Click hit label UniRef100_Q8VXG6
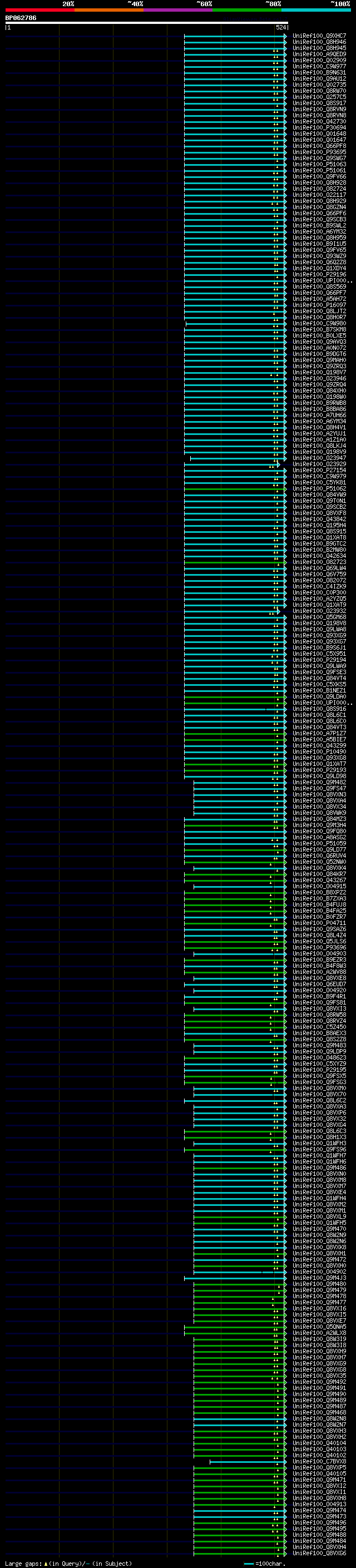 pyautogui.click(x=319, y=1554)
